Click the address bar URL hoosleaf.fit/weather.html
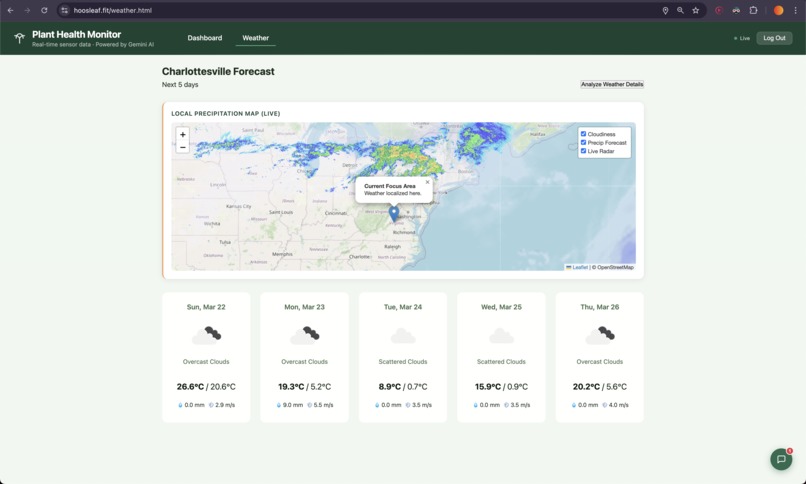 tap(113, 10)
